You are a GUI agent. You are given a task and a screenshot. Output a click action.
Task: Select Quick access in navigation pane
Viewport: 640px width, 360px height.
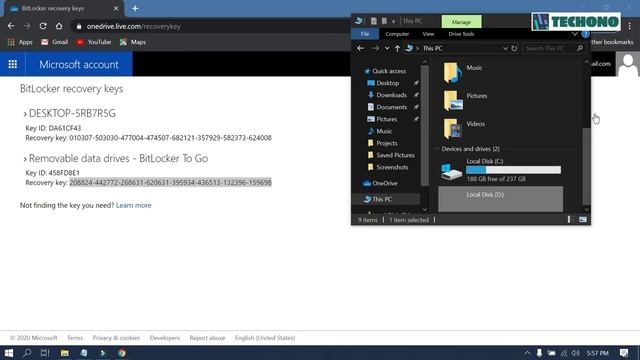click(385, 71)
